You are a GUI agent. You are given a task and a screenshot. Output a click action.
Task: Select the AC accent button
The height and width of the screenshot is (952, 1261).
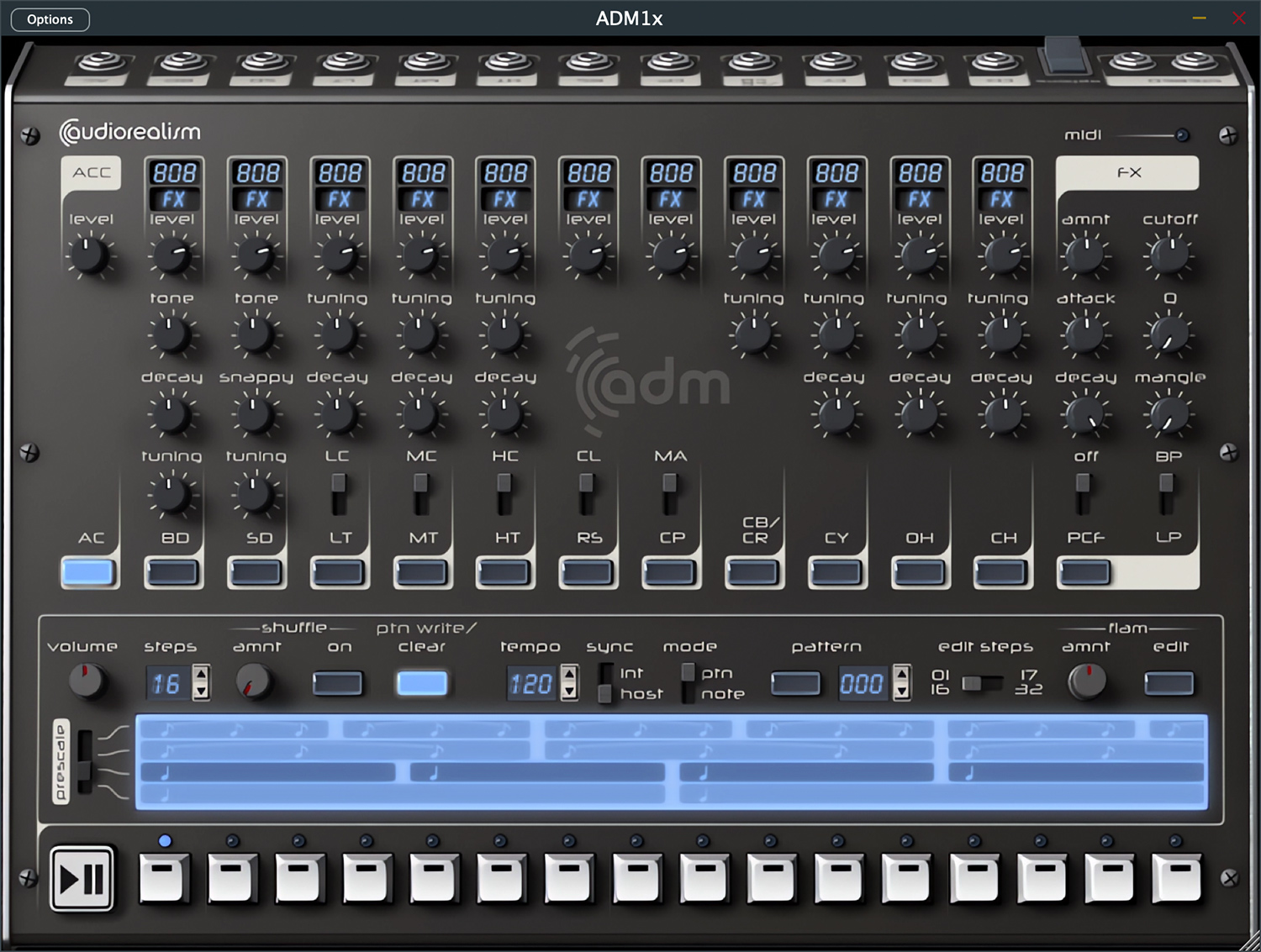click(x=88, y=573)
